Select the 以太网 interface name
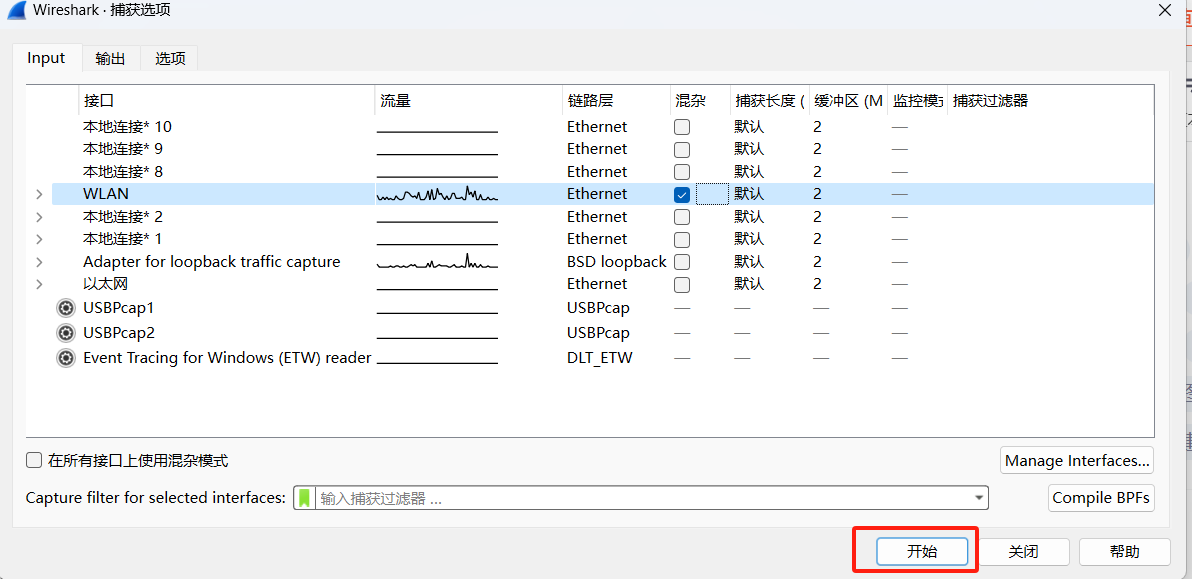Screen dimensions: 1192x579 click(x=106, y=284)
